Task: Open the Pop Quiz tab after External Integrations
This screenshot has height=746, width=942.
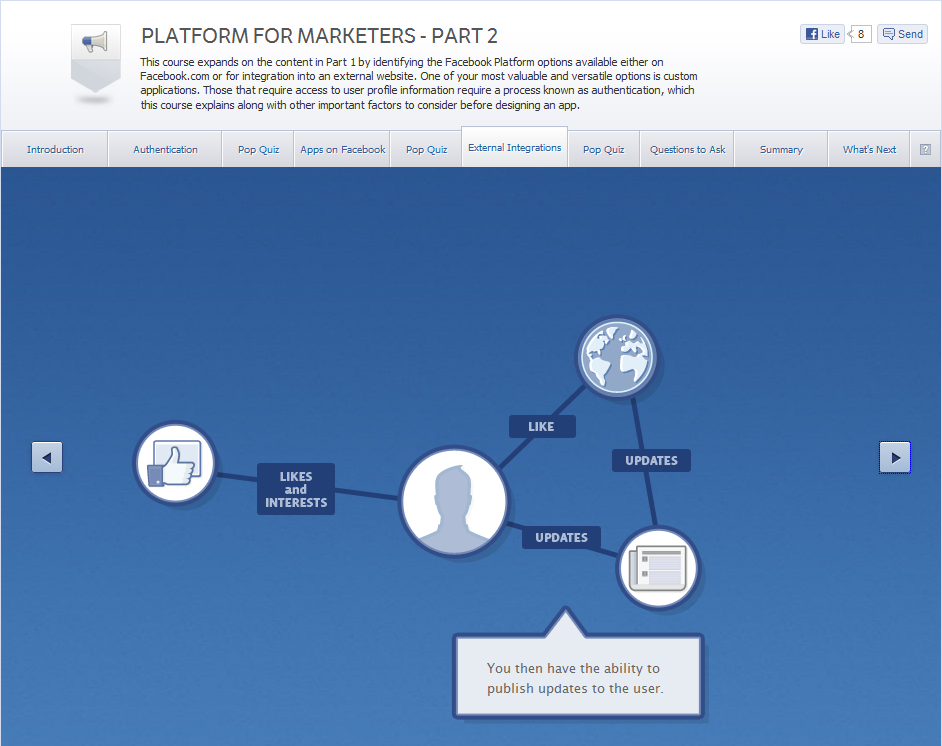Action: tap(603, 150)
